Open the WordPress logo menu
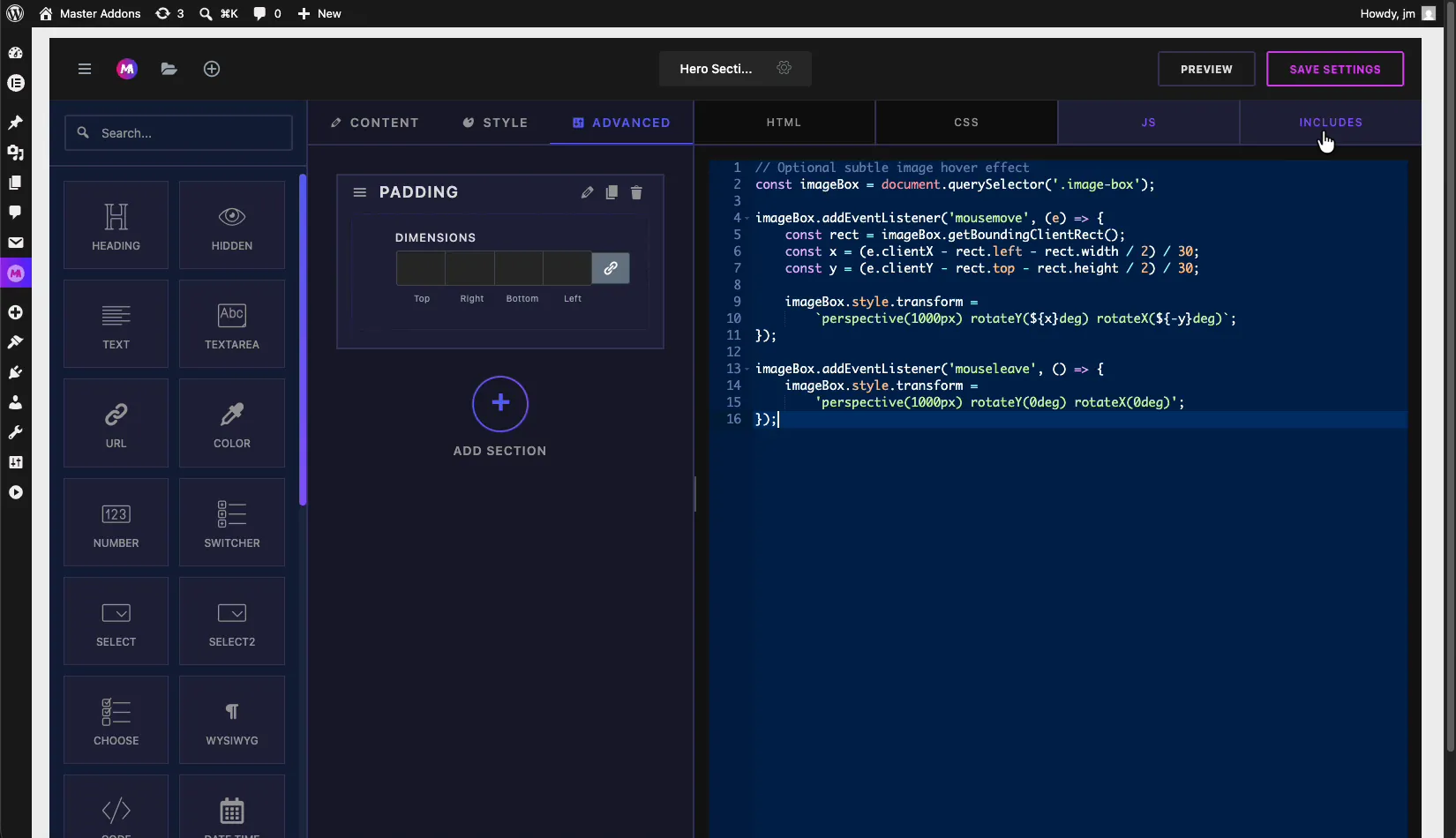This screenshot has height=838, width=1456. [15, 13]
